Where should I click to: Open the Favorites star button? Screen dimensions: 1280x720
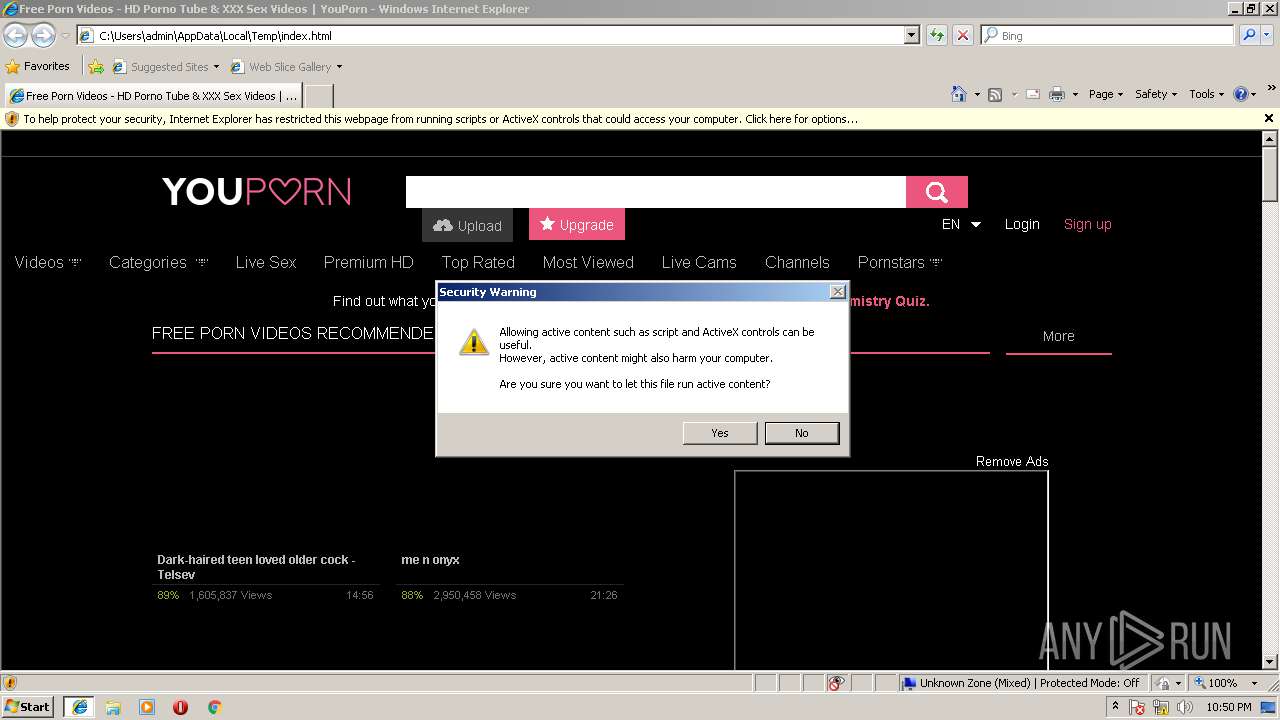click(x=38, y=67)
